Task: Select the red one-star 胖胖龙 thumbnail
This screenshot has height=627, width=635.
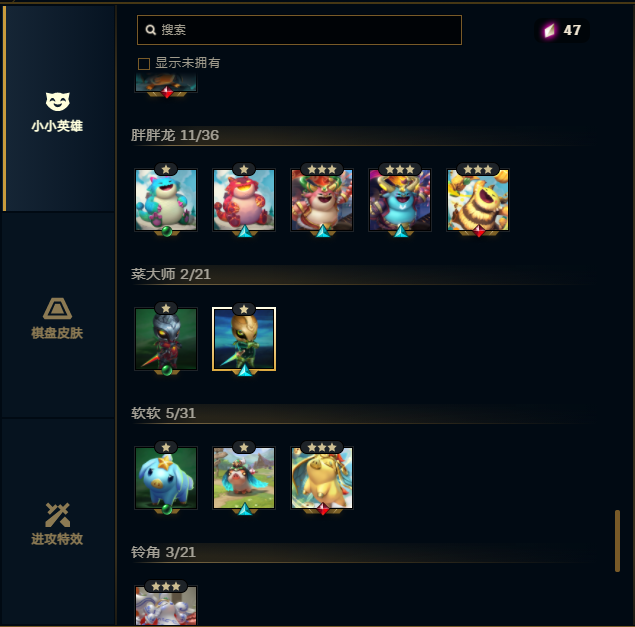Action: pos(244,200)
